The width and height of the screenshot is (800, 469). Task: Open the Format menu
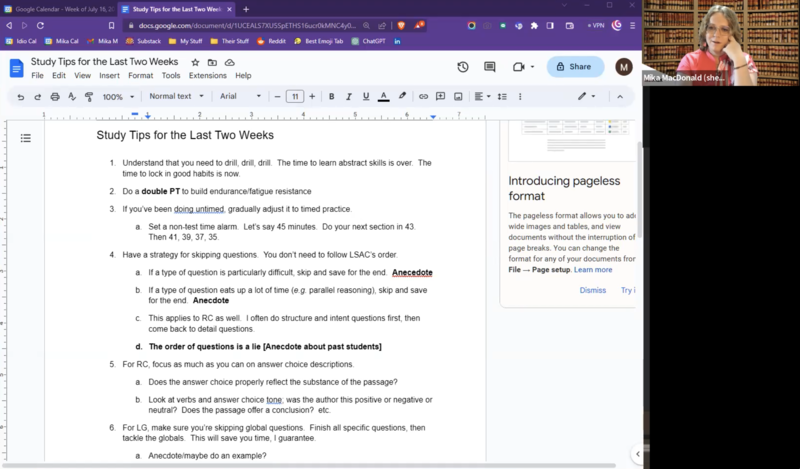pyautogui.click(x=140, y=75)
